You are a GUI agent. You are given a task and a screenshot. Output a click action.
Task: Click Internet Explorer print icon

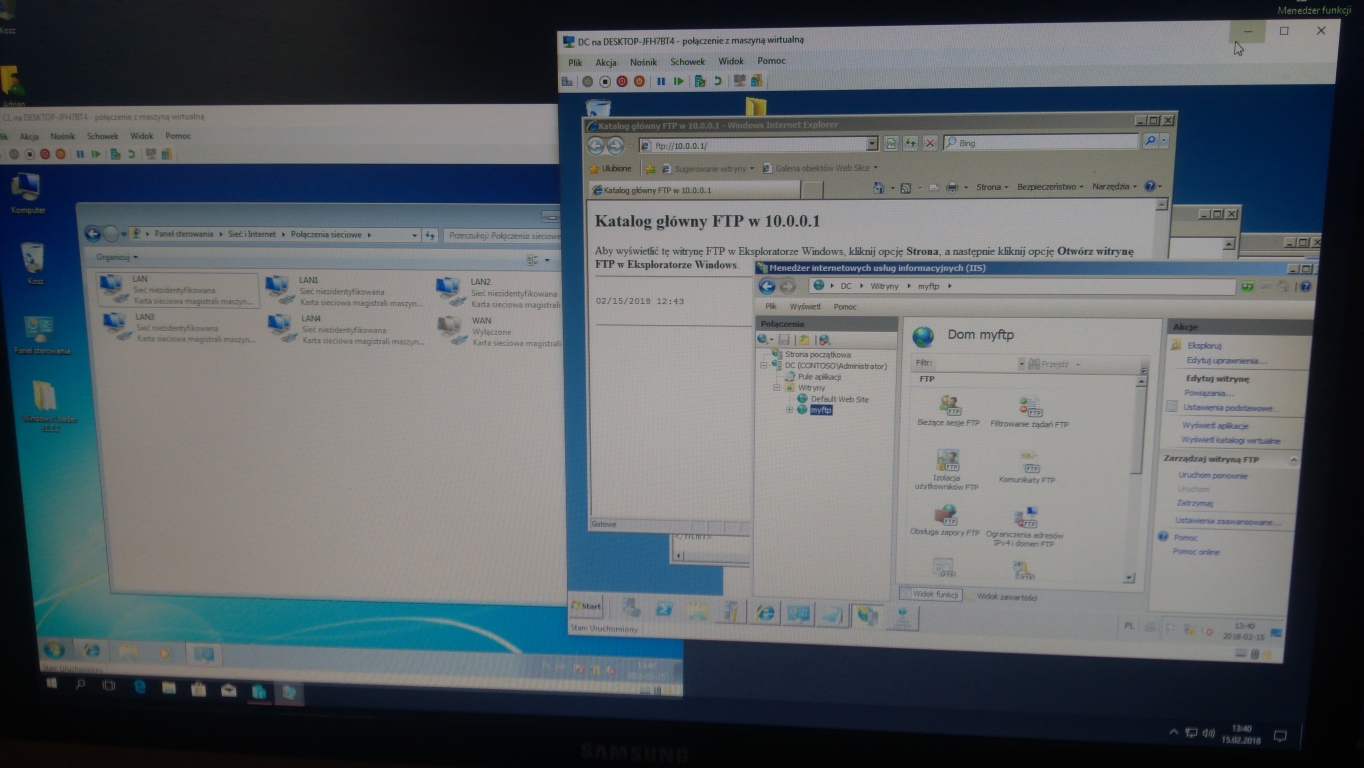pyautogui.click(x=952, y=187)
